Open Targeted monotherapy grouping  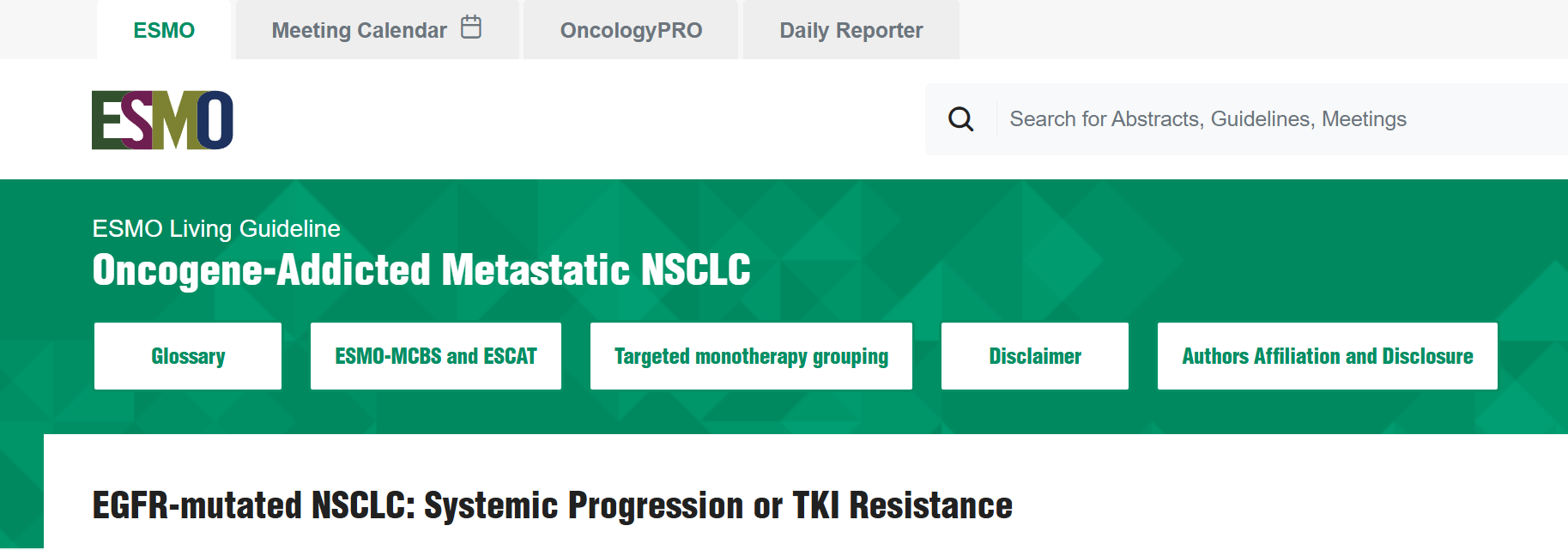click(751, 356)
